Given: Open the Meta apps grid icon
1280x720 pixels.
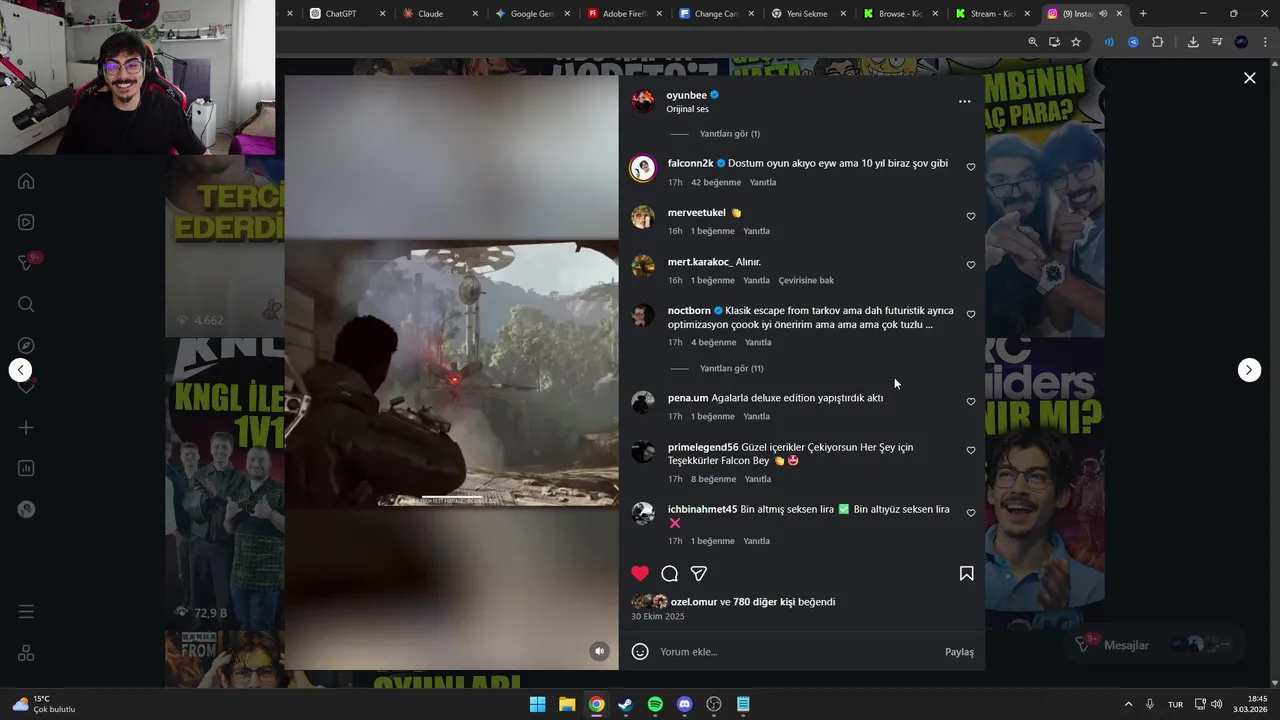Looking at the screenshot, I should pyautogui.click(x=26, y=653).
